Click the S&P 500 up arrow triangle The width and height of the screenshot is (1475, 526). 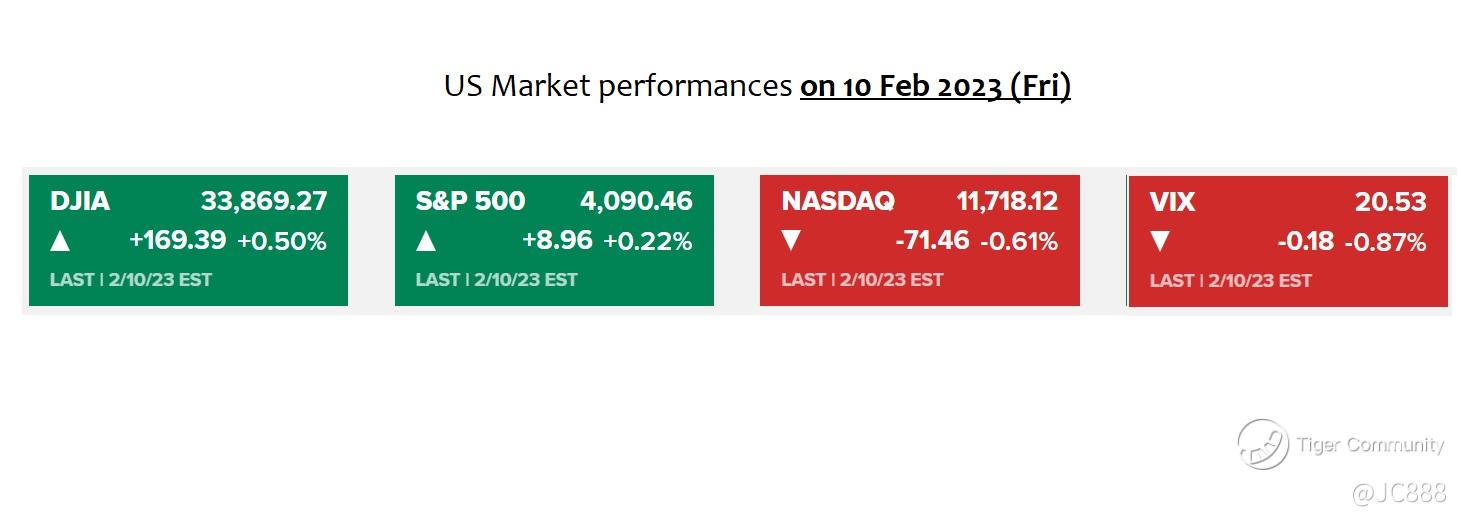427,241
